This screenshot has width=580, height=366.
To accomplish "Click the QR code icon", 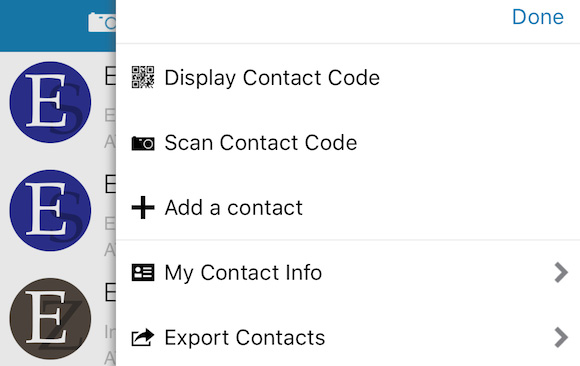I will tap(143, 77).
